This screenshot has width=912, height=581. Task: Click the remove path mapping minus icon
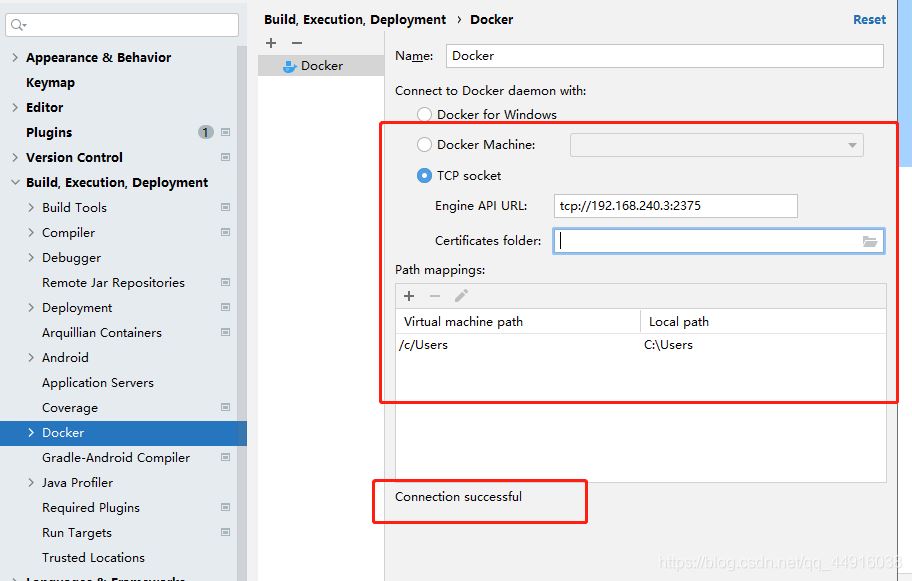[435, 296]
